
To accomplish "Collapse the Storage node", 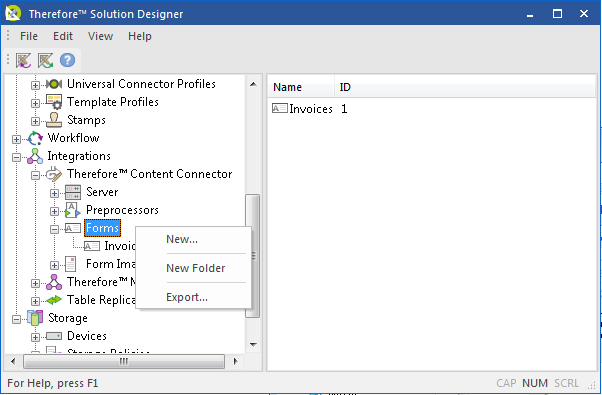I will (x=16, y=319).
